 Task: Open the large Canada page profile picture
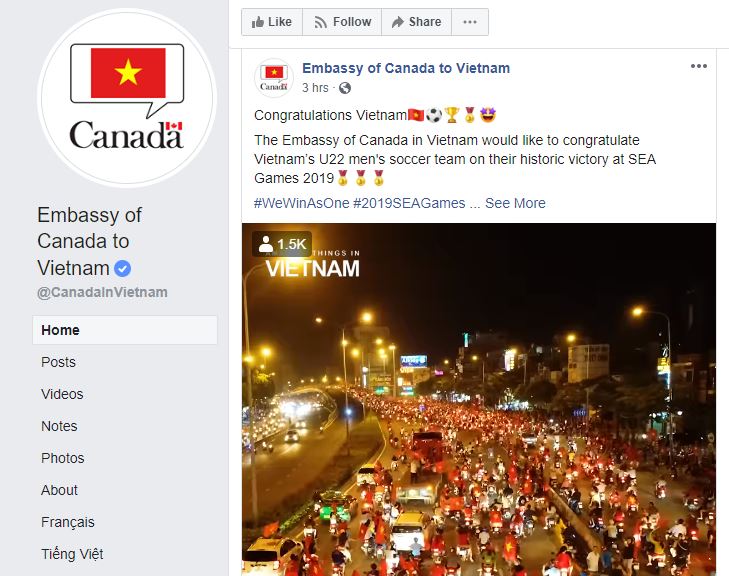pos(127,98)
